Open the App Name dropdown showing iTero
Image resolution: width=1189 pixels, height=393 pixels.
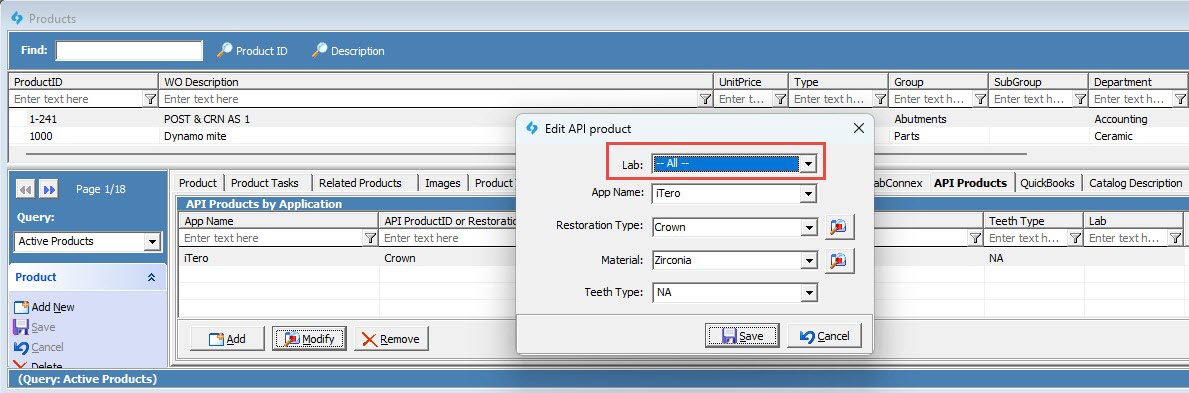(809, 193)
